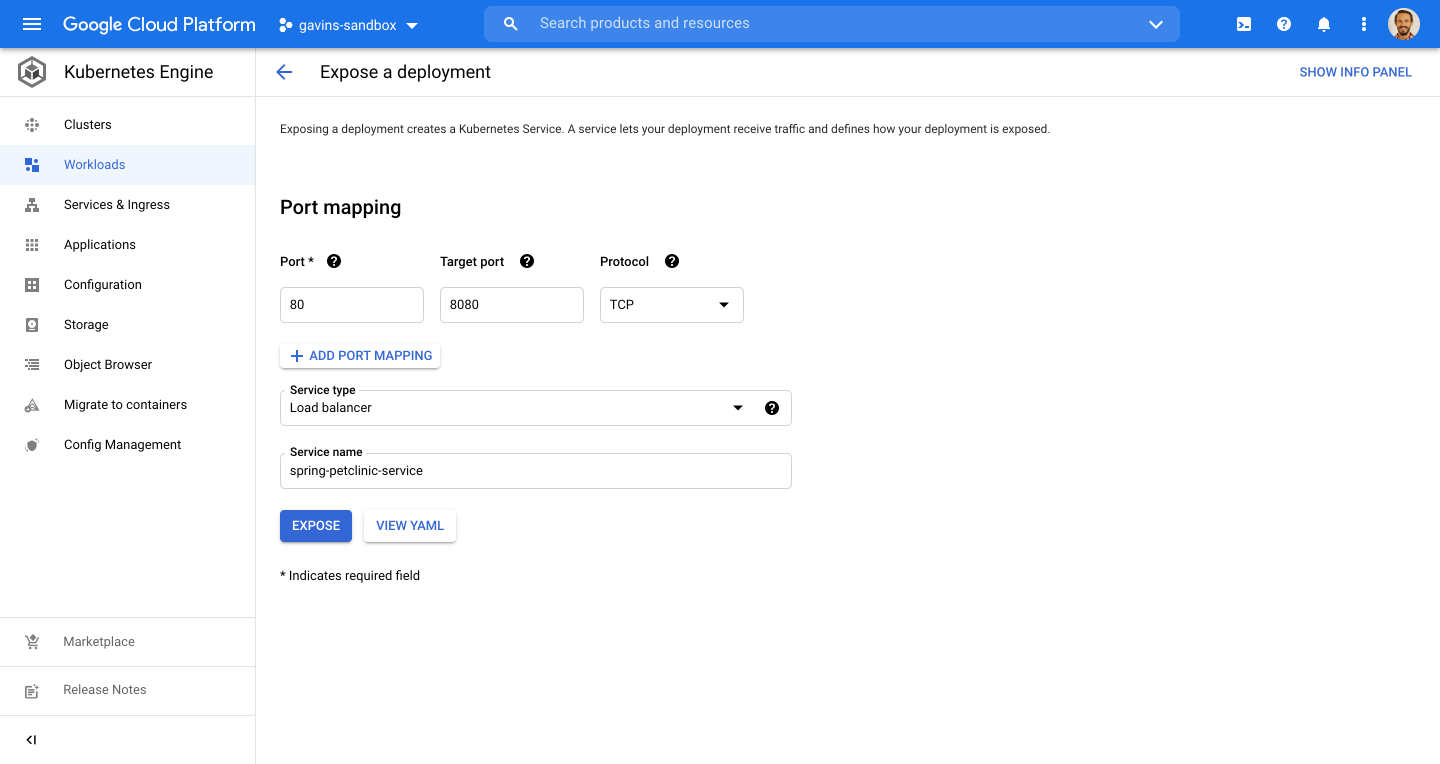
Task: Open the Applications section
Action: point(99,244)
